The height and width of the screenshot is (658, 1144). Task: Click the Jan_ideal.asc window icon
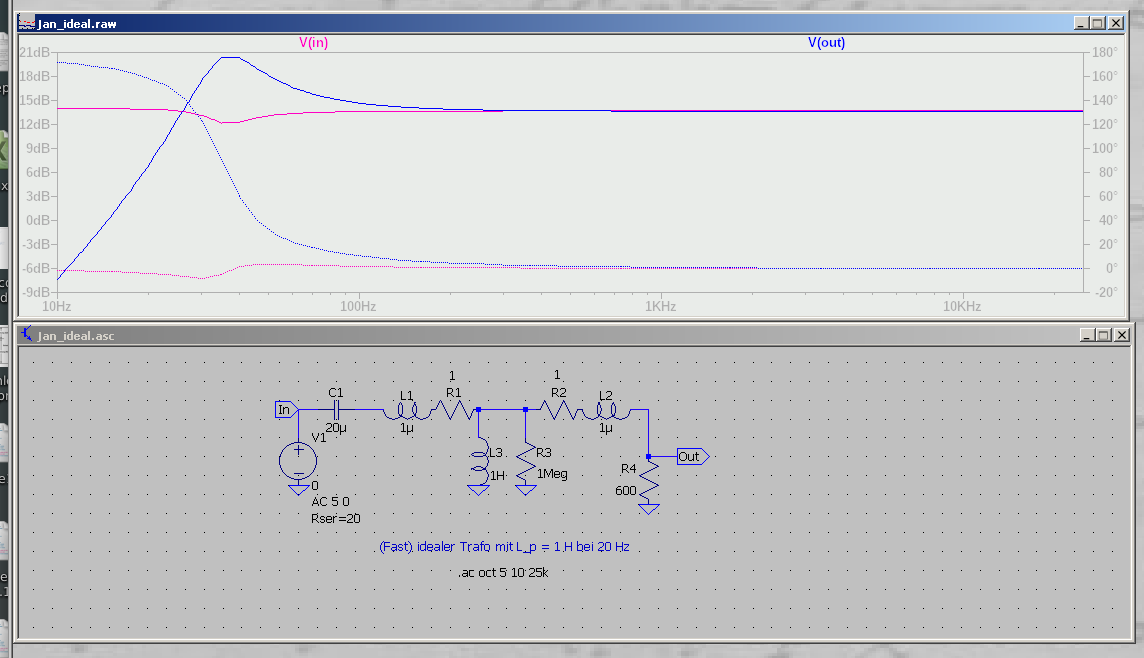(27, 335)
